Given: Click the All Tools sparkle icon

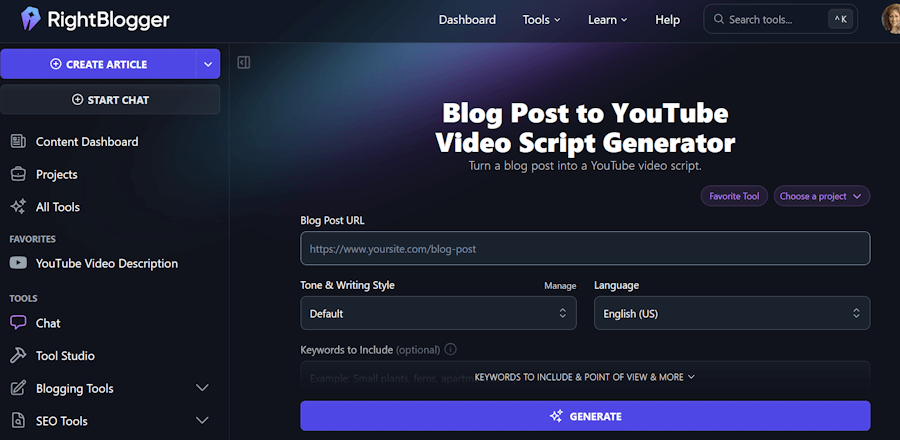Looking at the screenshot, I should pos(18,207).
